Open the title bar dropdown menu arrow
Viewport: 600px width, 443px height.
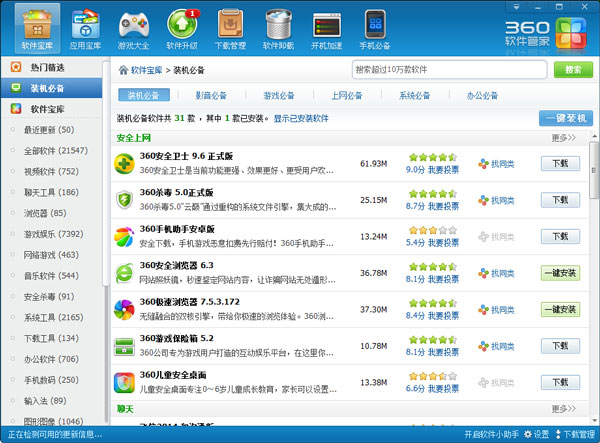[516, 7]
